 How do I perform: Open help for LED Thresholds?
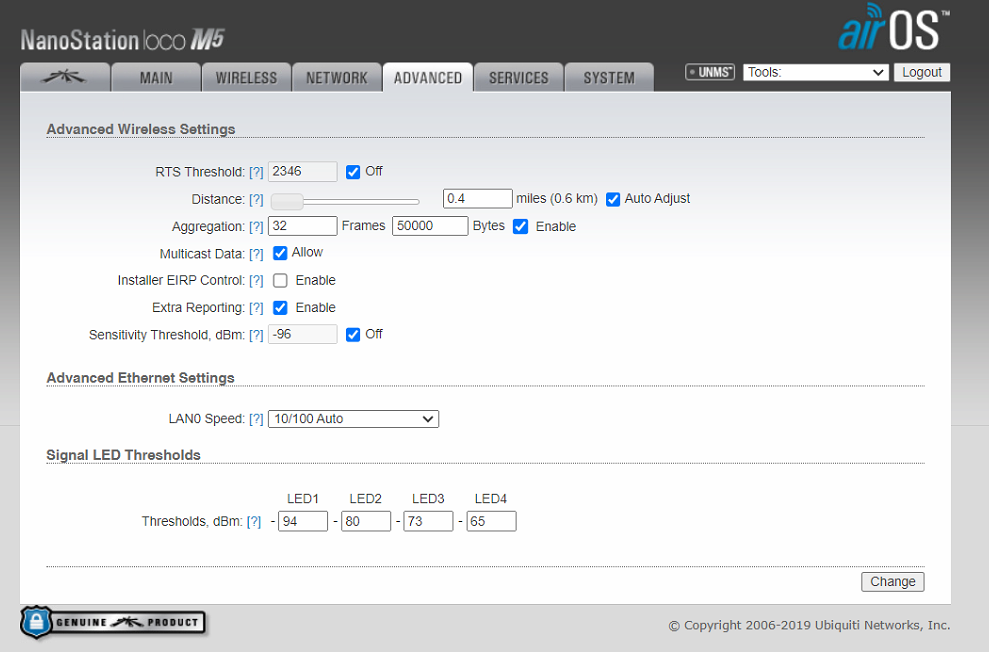254,521
